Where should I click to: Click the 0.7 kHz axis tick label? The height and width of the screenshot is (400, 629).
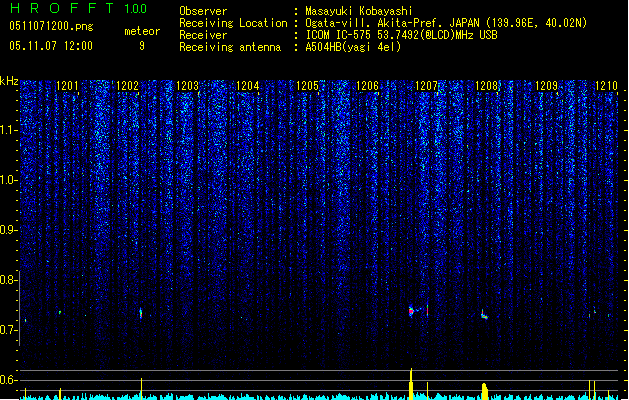click(7, 330)
